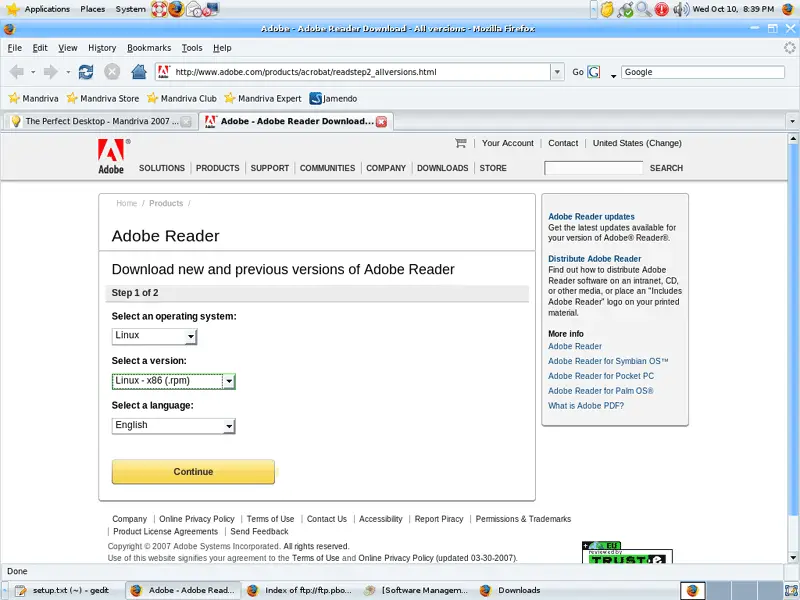The width and height of the screenshot is (800, 600).
Task: Open the mail client launcher in top panel
Action: point(194,9)
